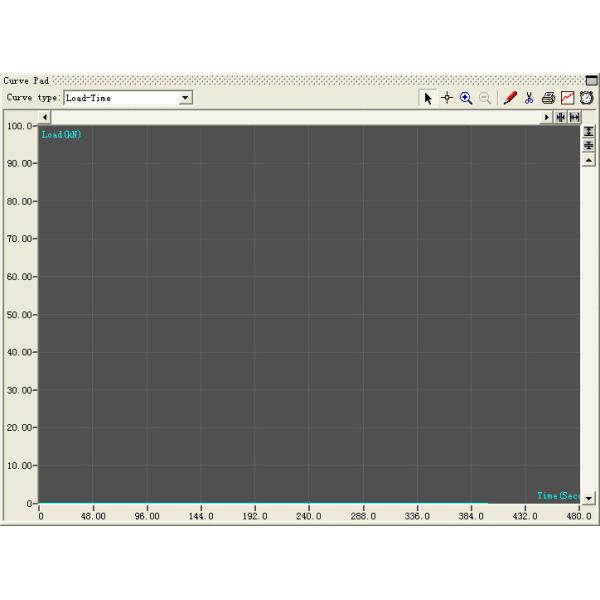Compress the load axis vertically
The width and height of the screenshot is (600, 600).
588,145
